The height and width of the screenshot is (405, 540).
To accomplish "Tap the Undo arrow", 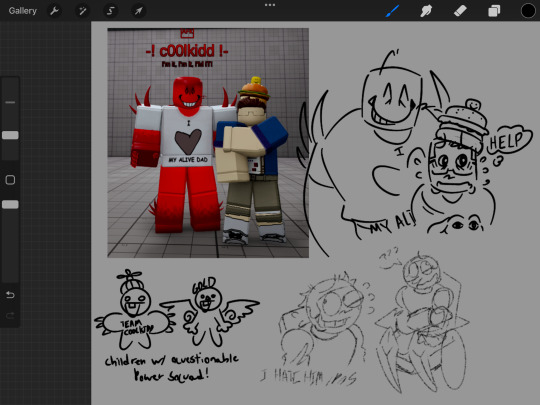I will tap(10, 295).
